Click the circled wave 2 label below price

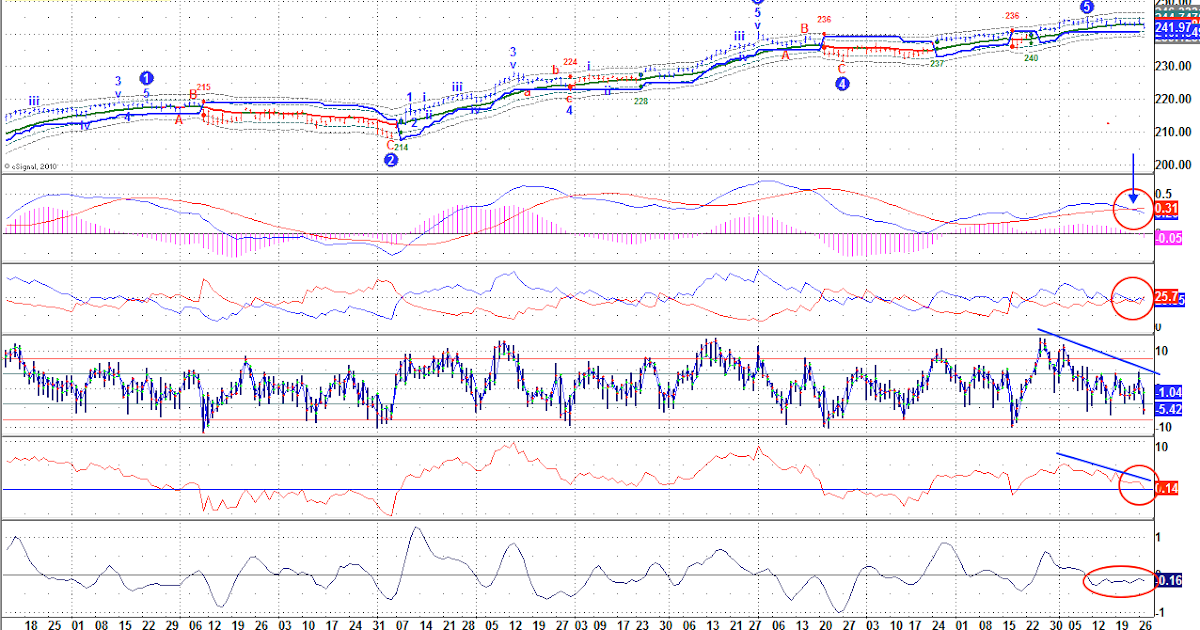pyautogui.click(x=392, y=157)
